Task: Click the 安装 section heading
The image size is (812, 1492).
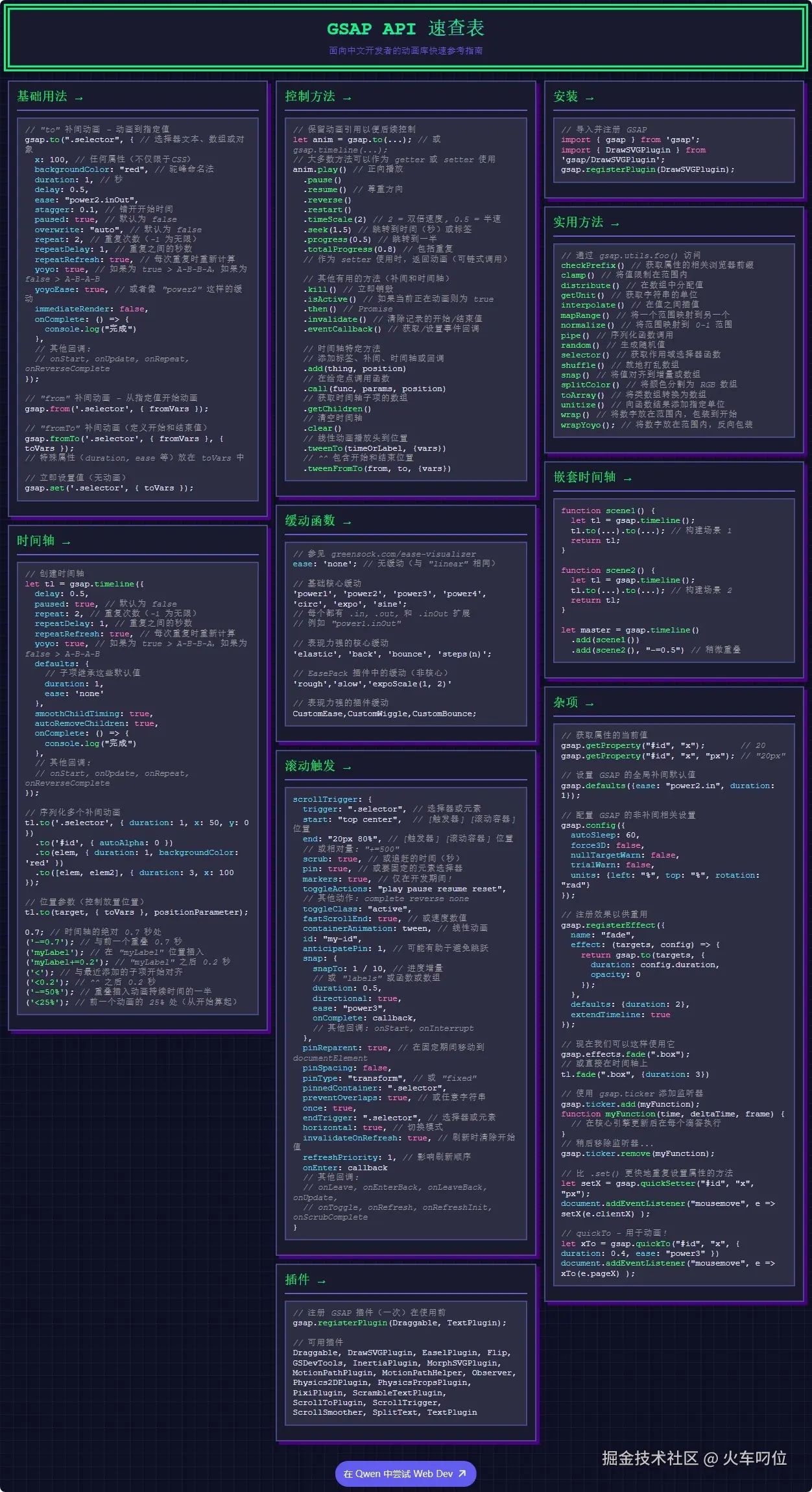Action: click(573, 97)
